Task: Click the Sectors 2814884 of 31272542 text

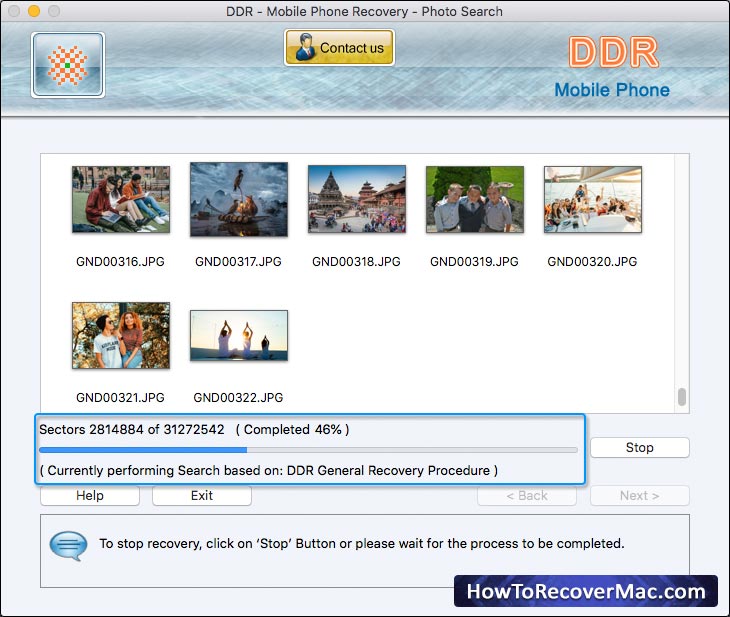Action: coord(132,429)
